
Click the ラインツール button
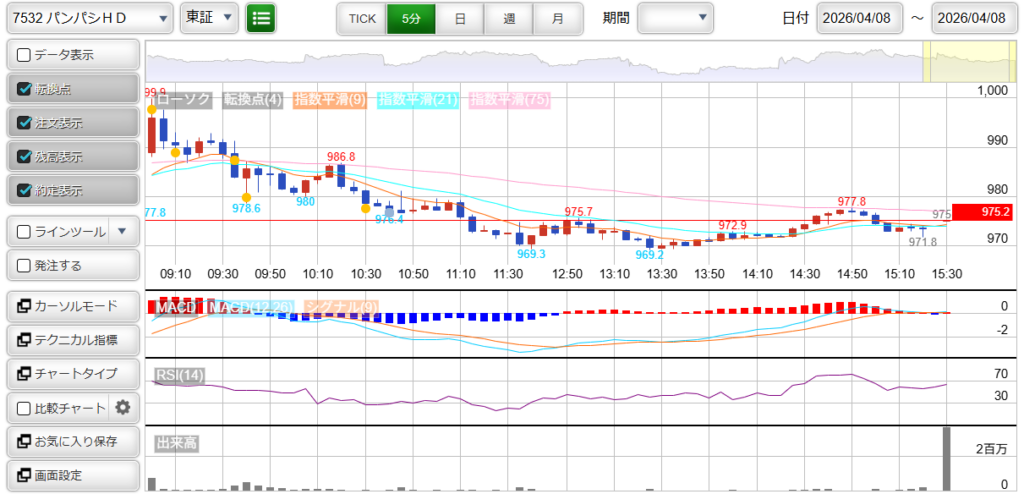tap(59, 231)
